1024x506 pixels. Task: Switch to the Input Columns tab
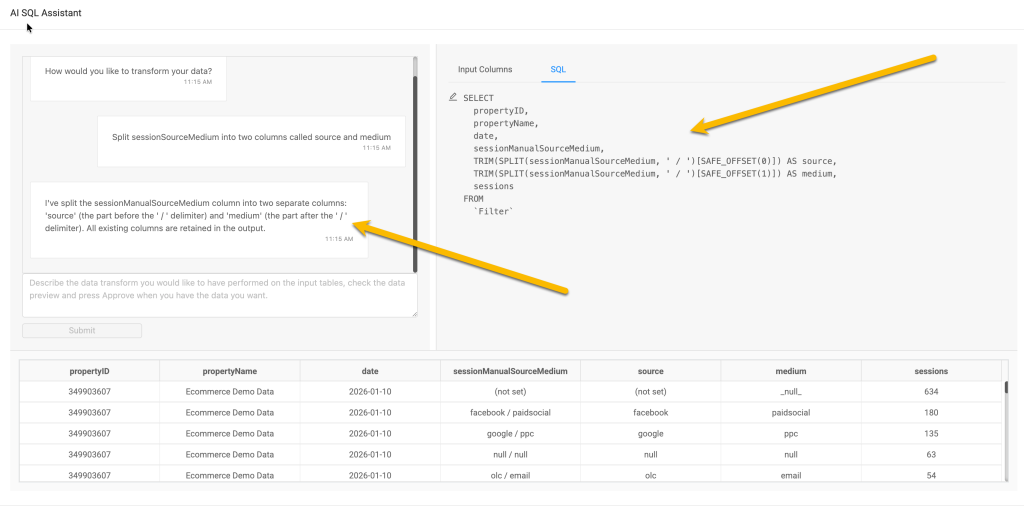click(485, 69)
